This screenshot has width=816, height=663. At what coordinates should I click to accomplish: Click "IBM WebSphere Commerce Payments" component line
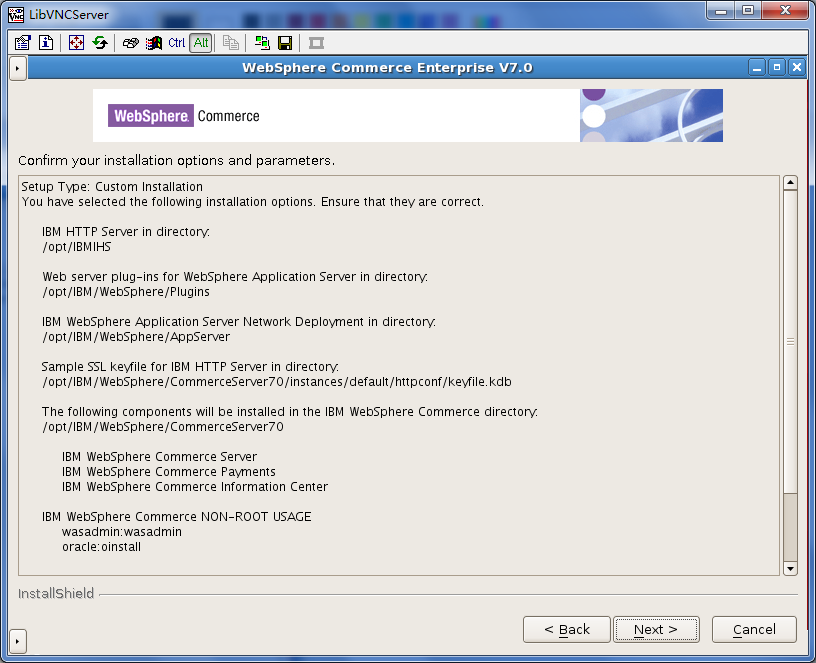click(169, 472)
